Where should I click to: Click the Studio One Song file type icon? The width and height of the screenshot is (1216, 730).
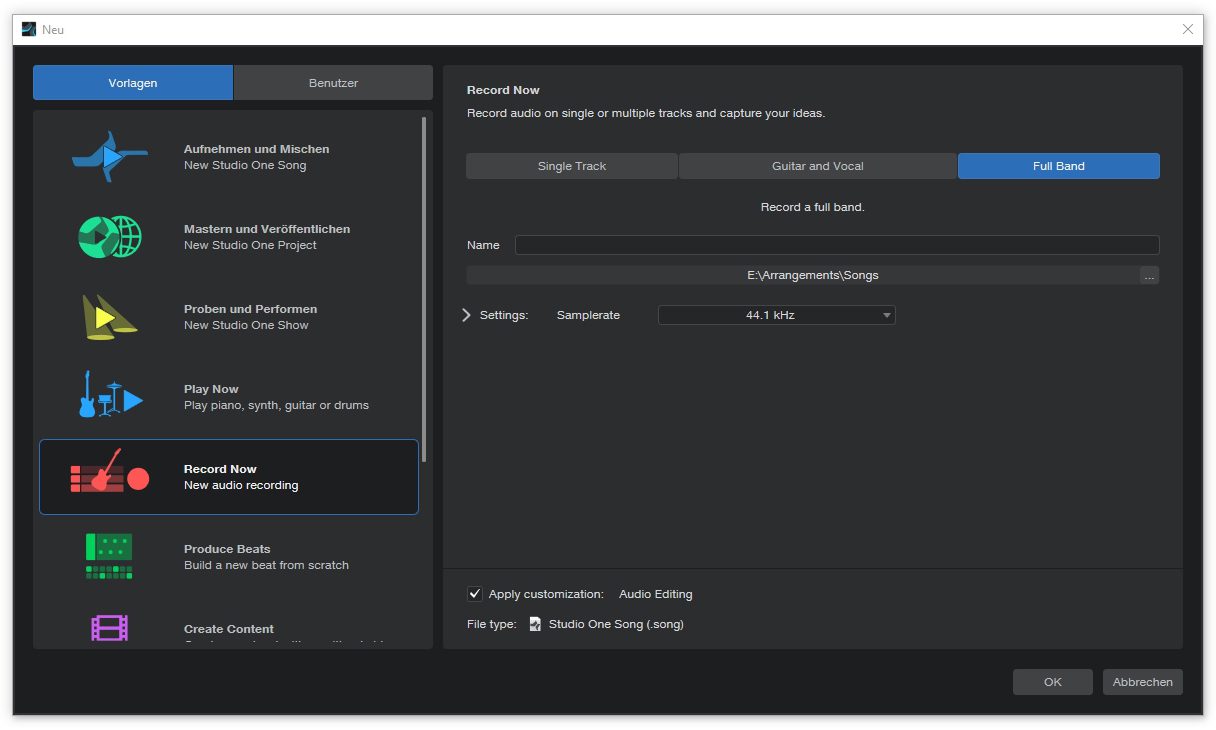535,624
